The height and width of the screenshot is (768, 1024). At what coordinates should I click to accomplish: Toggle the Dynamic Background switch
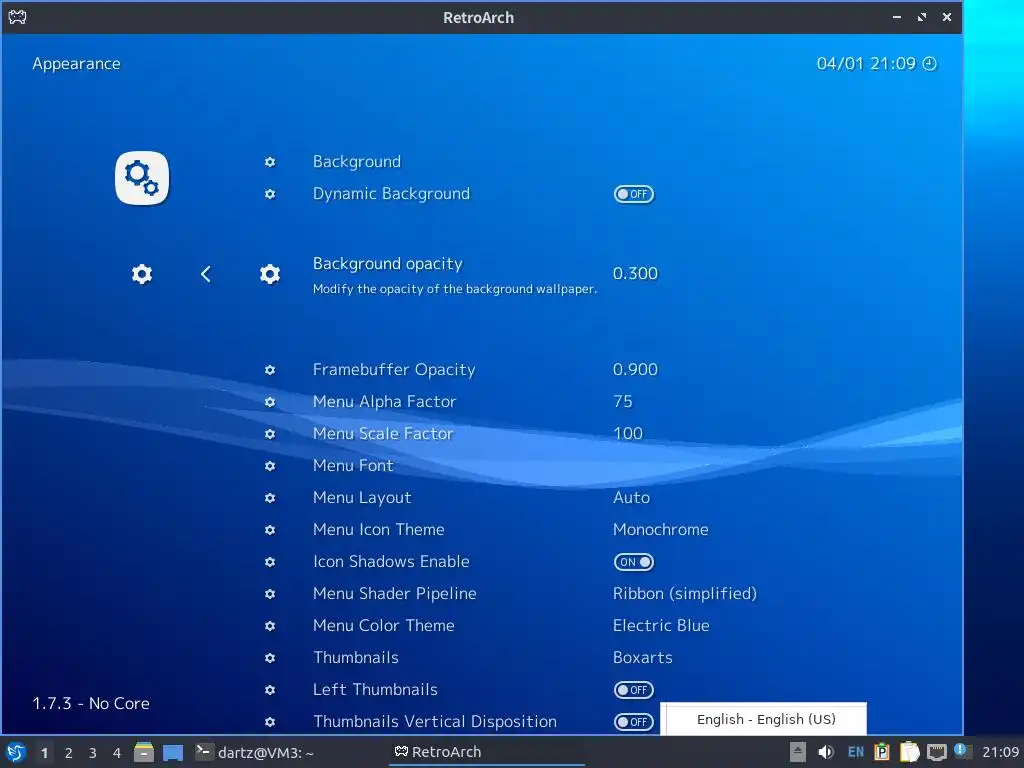[x=633, y=194]
